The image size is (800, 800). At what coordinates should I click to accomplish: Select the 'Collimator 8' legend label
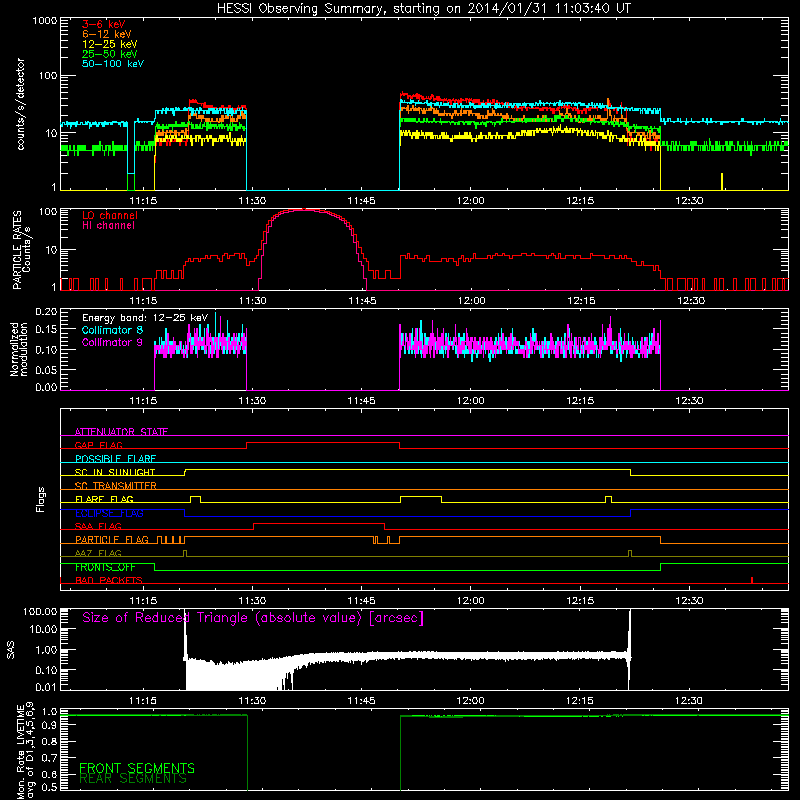(113, 330)
